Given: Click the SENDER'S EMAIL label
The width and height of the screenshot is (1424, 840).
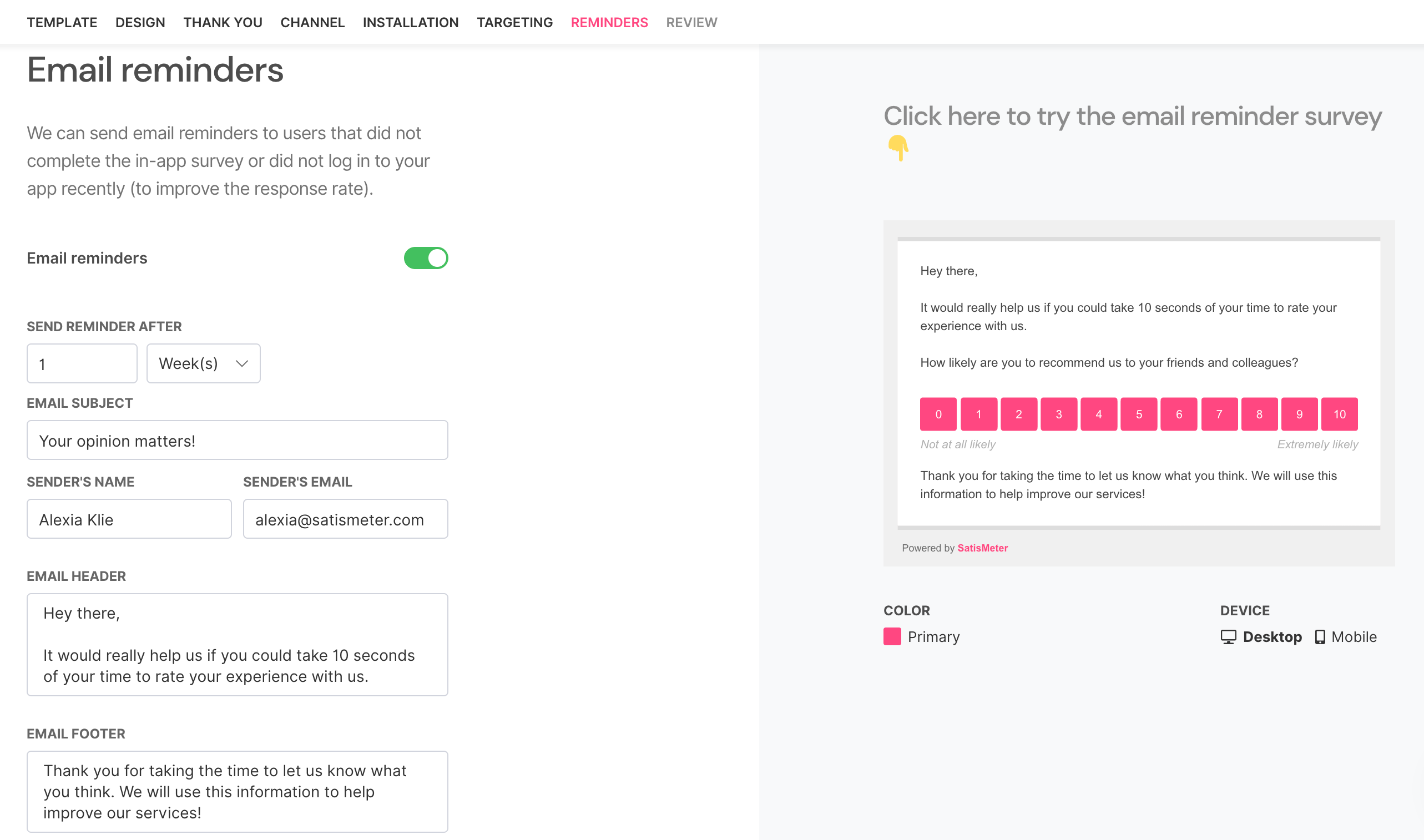Looking at the screenshot, I should tap(297, 482).
